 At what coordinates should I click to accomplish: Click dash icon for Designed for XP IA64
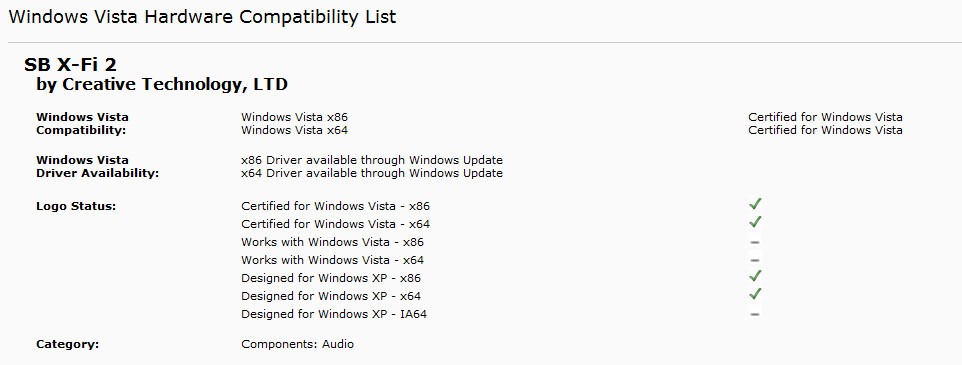755,314
